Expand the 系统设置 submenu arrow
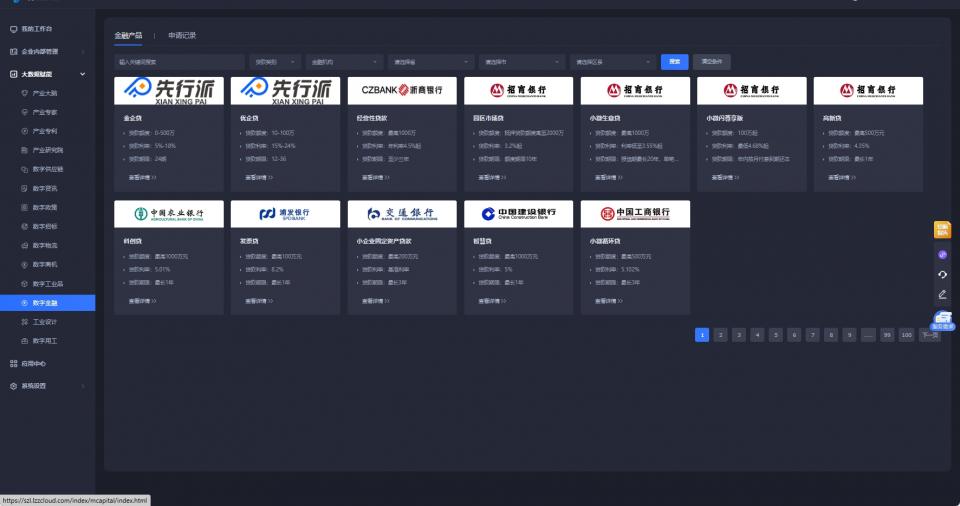Image resolution: width=960 pixels, height=506 pixels. [83, 386]
